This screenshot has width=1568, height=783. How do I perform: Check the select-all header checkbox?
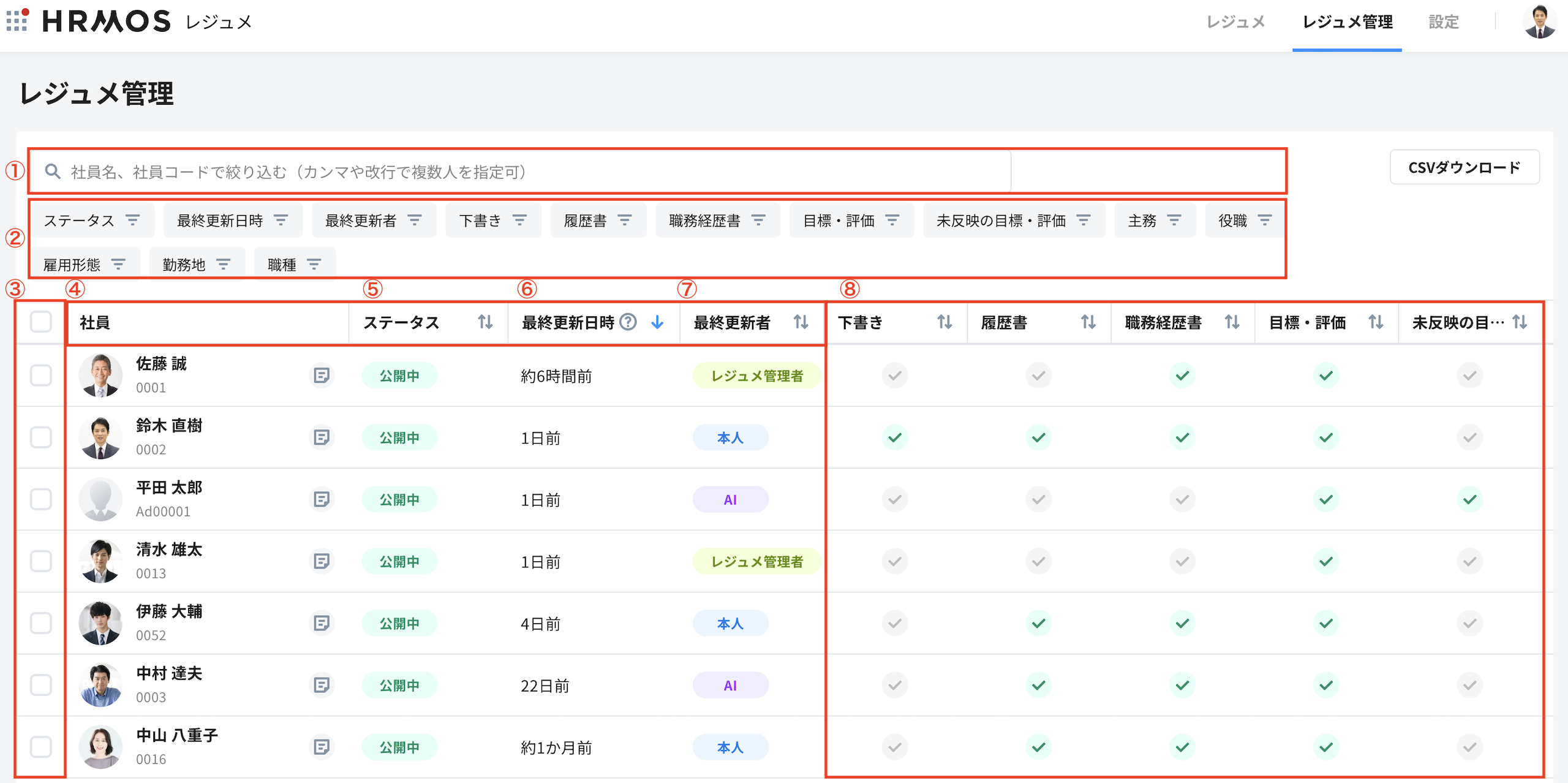(x=41, y=322)
